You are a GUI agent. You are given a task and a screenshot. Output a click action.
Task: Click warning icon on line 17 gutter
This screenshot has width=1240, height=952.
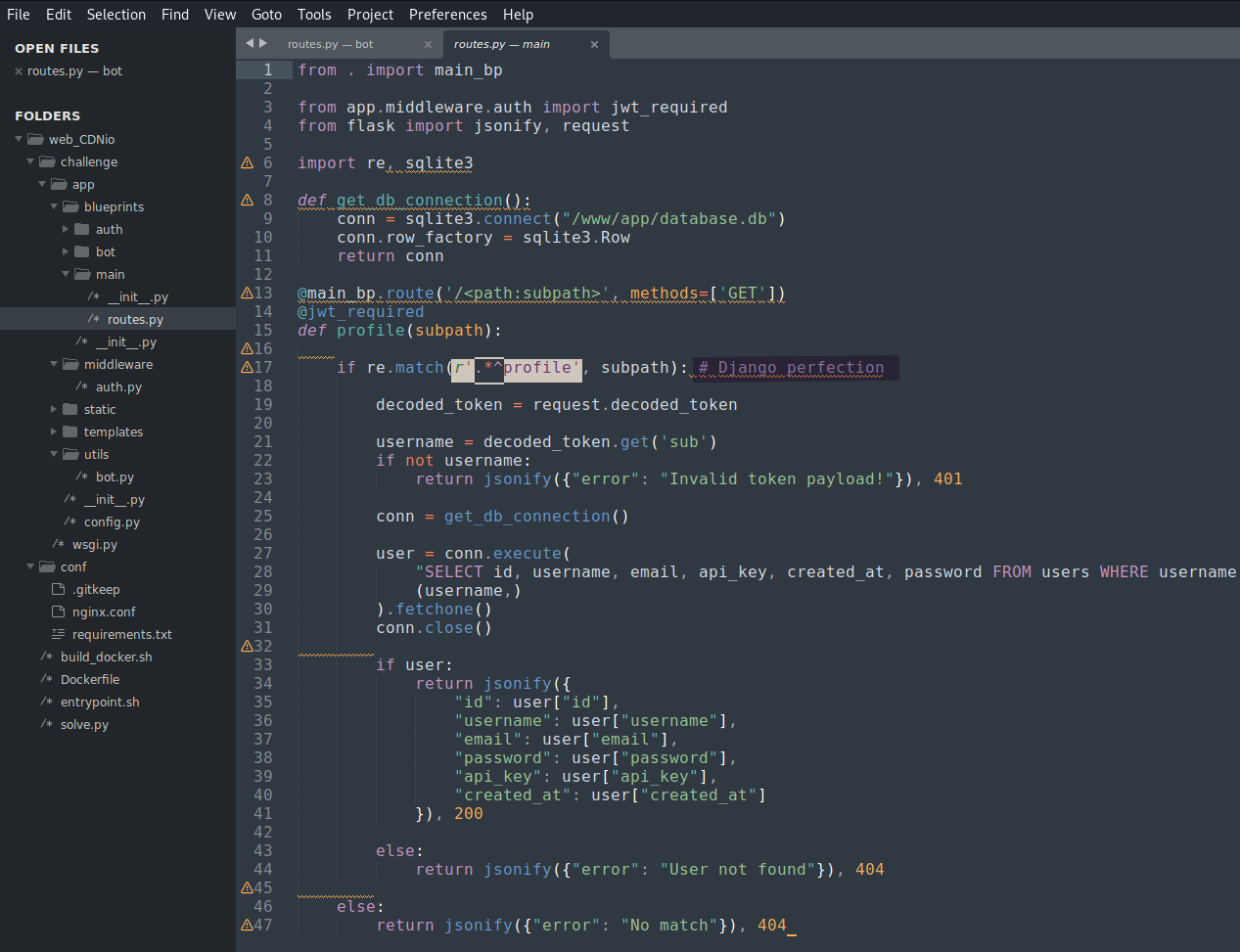[x=247, y=368]
